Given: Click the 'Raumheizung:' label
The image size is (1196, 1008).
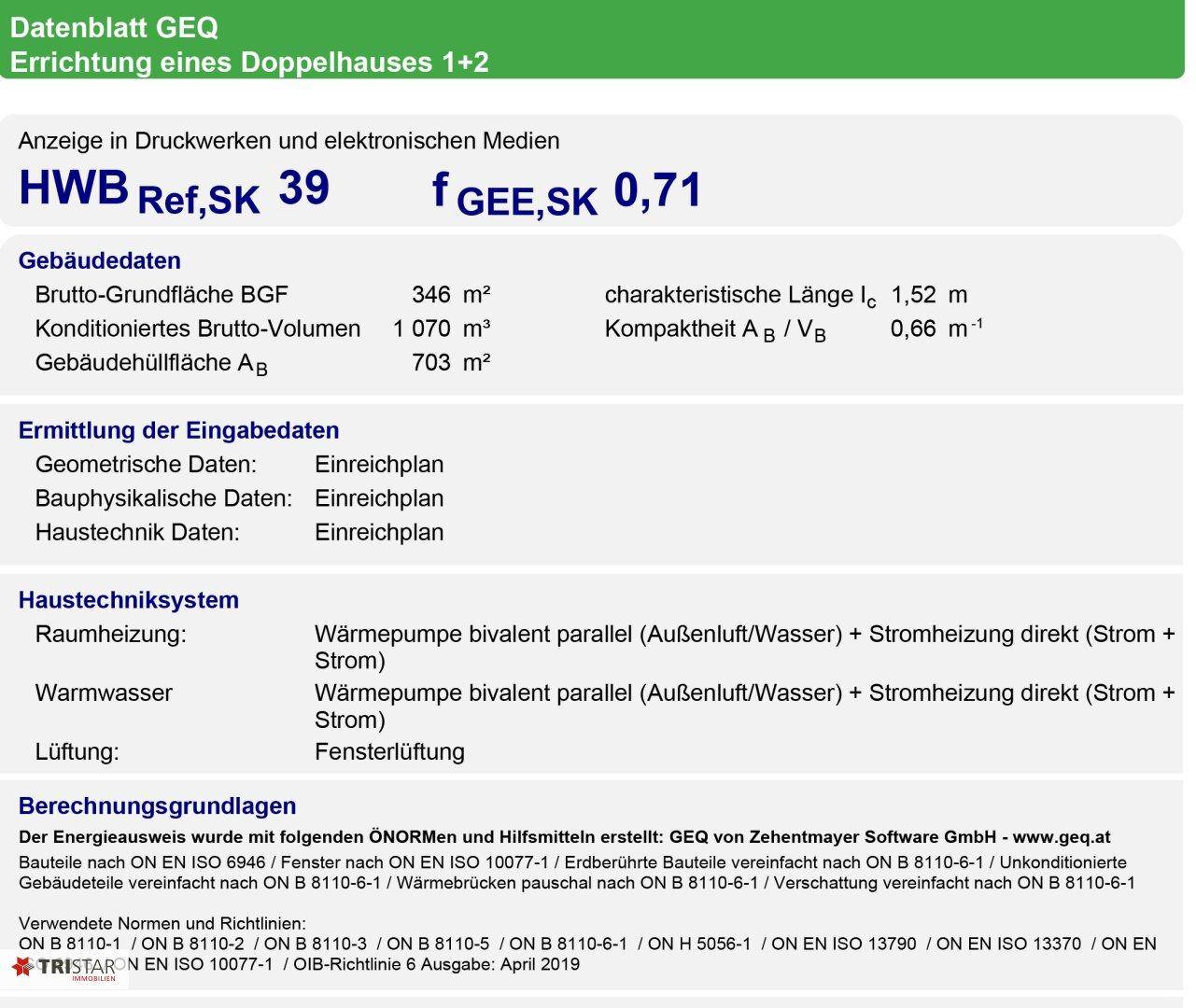Looking at the screenshot, I should click(x=111, y=635).
